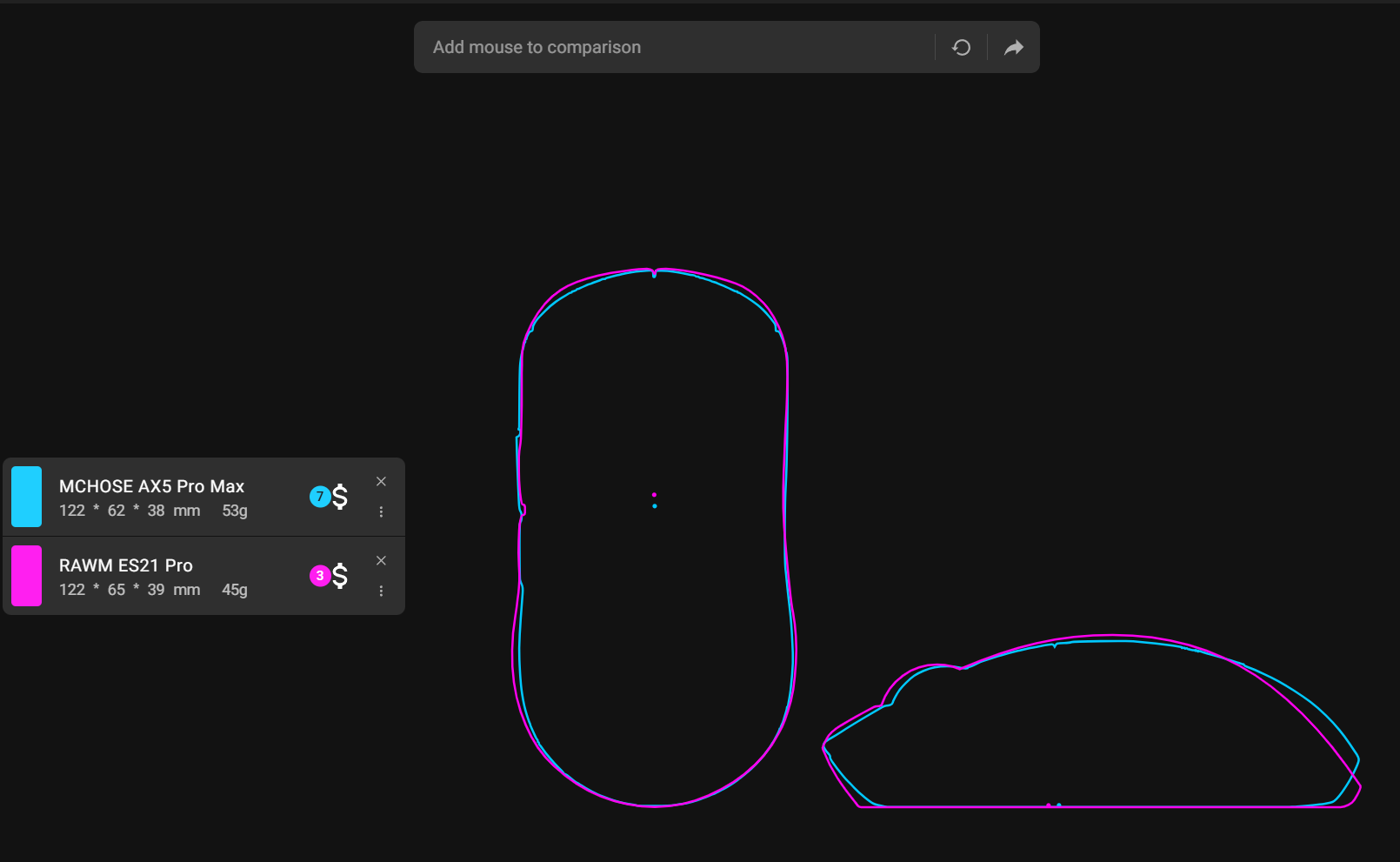The image size is (1400, 862).
Task: Open price offers for RAWM ES21 Pro
Action: coord(330,576)
